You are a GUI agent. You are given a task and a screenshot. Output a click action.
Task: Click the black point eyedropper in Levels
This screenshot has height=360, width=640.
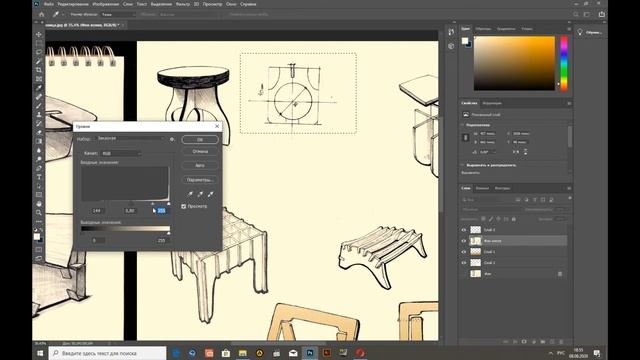click(190, 194)
